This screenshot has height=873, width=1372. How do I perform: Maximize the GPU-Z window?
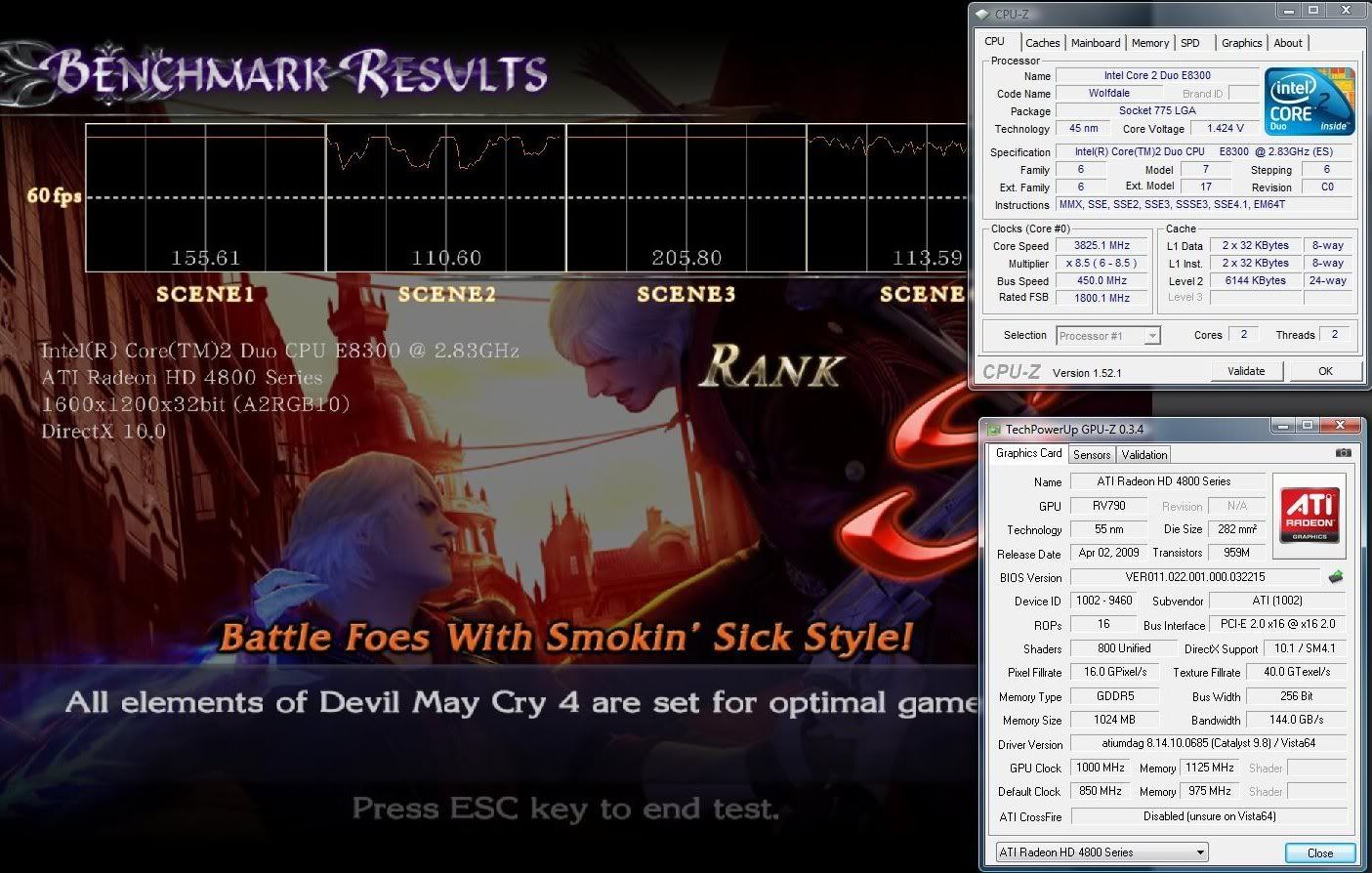1308,425
